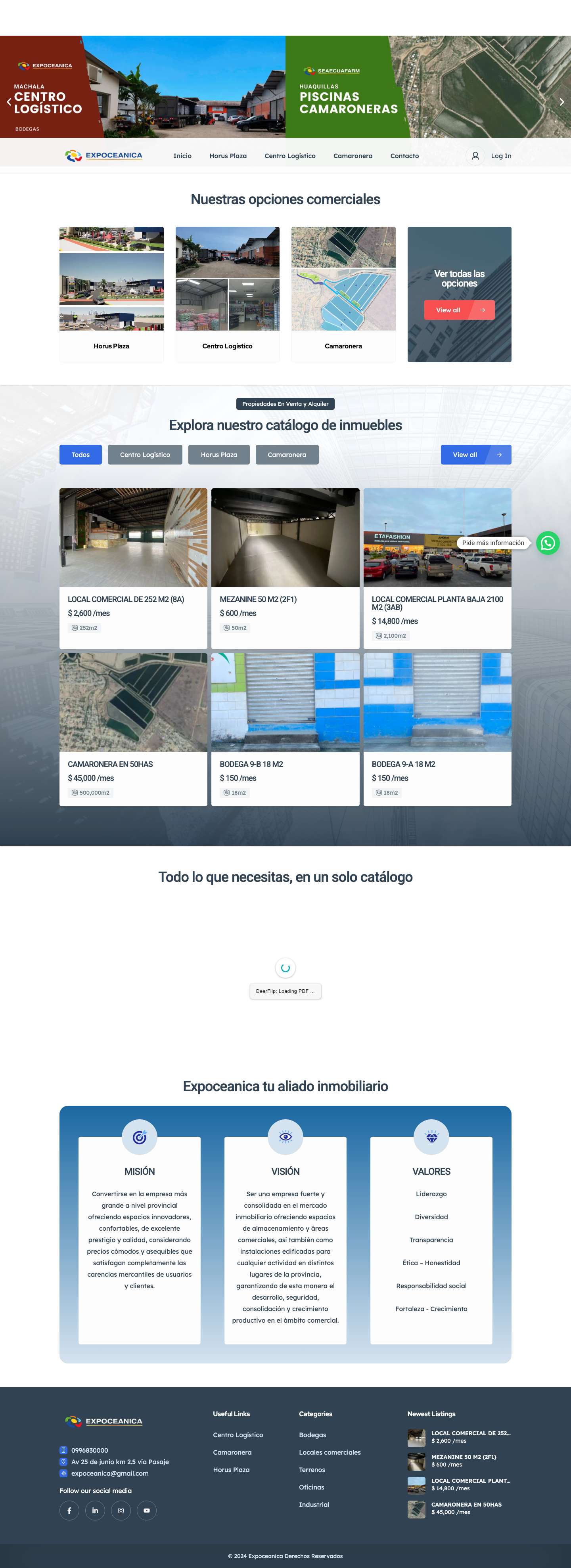Open the Bodega 9-B 18 M2 listing title
The height and width of the screenshot is (1568, 571).
(251, 764)
